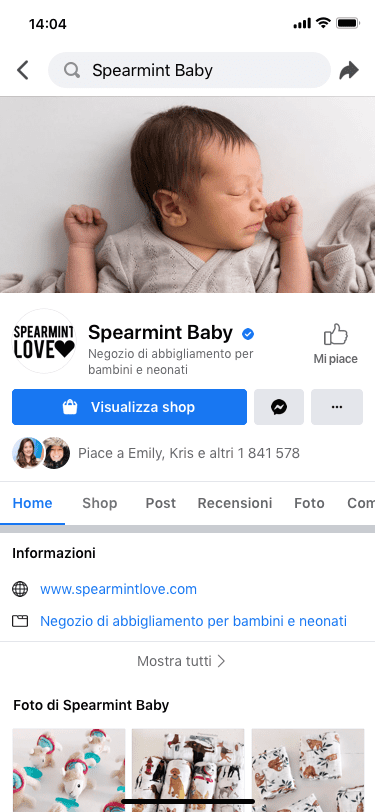Tap the category box icon under Informazioni
The height and width of the screenshot is (812, 375).
coord(20,621)
